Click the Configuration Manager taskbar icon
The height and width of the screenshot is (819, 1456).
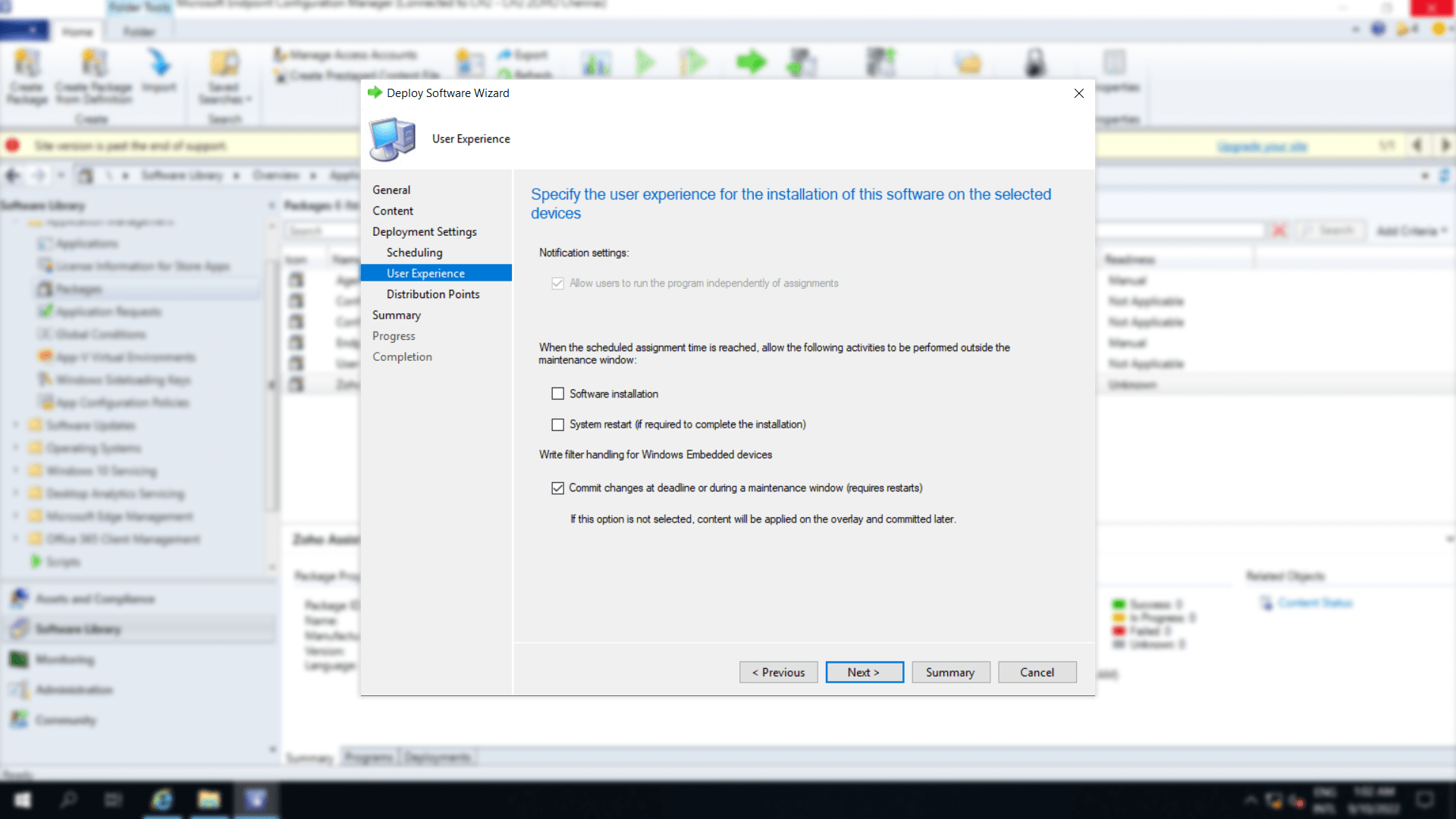click(256, 800)
